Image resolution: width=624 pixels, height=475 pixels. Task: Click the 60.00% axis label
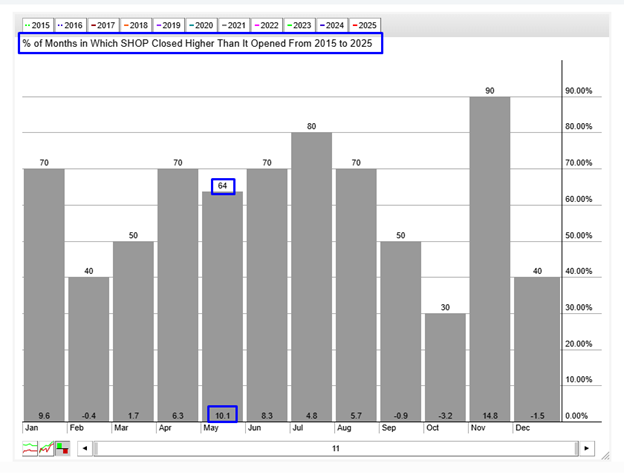[x=579, y=199]
